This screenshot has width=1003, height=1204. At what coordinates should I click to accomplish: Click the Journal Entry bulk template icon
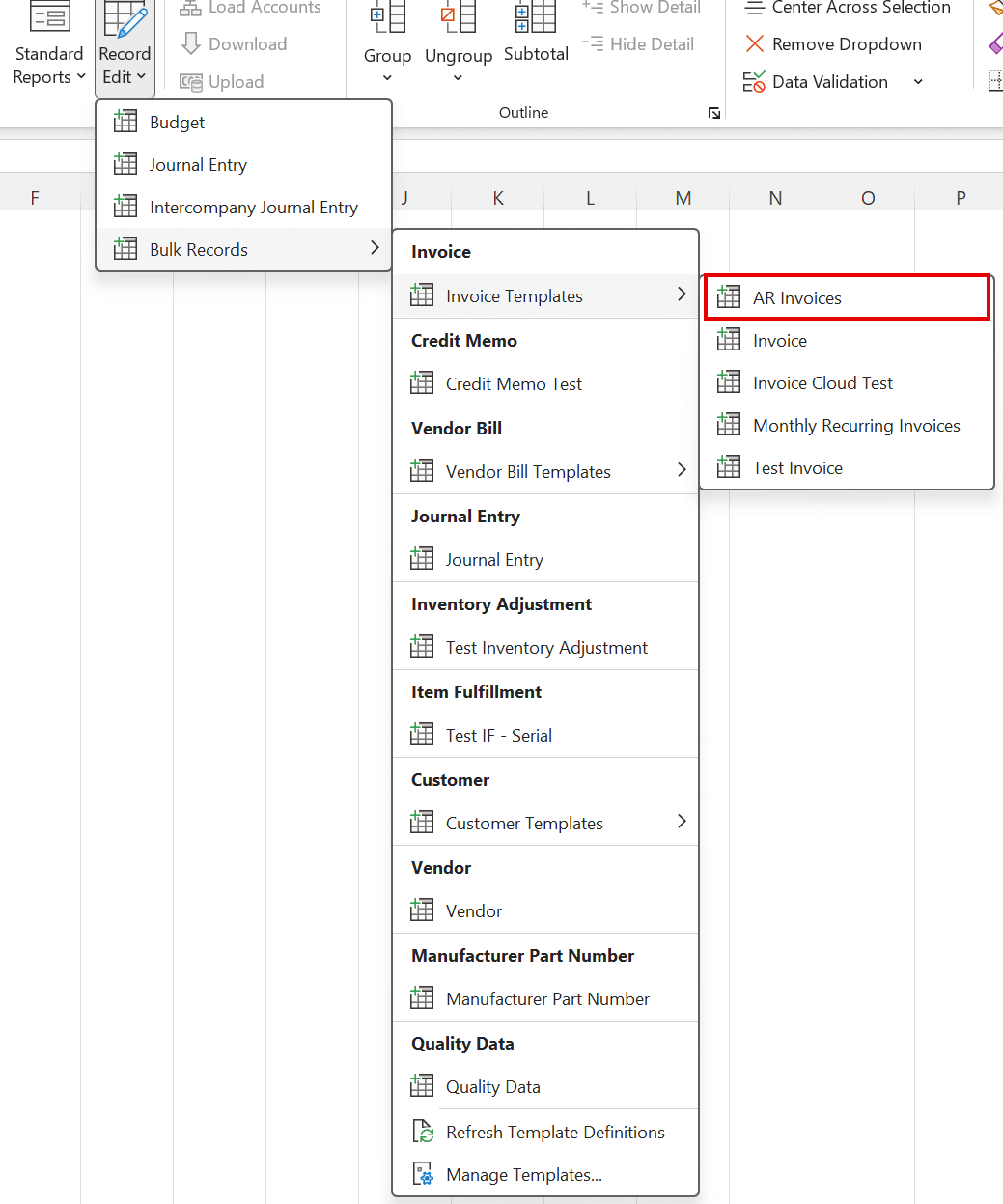coord(422,558)
